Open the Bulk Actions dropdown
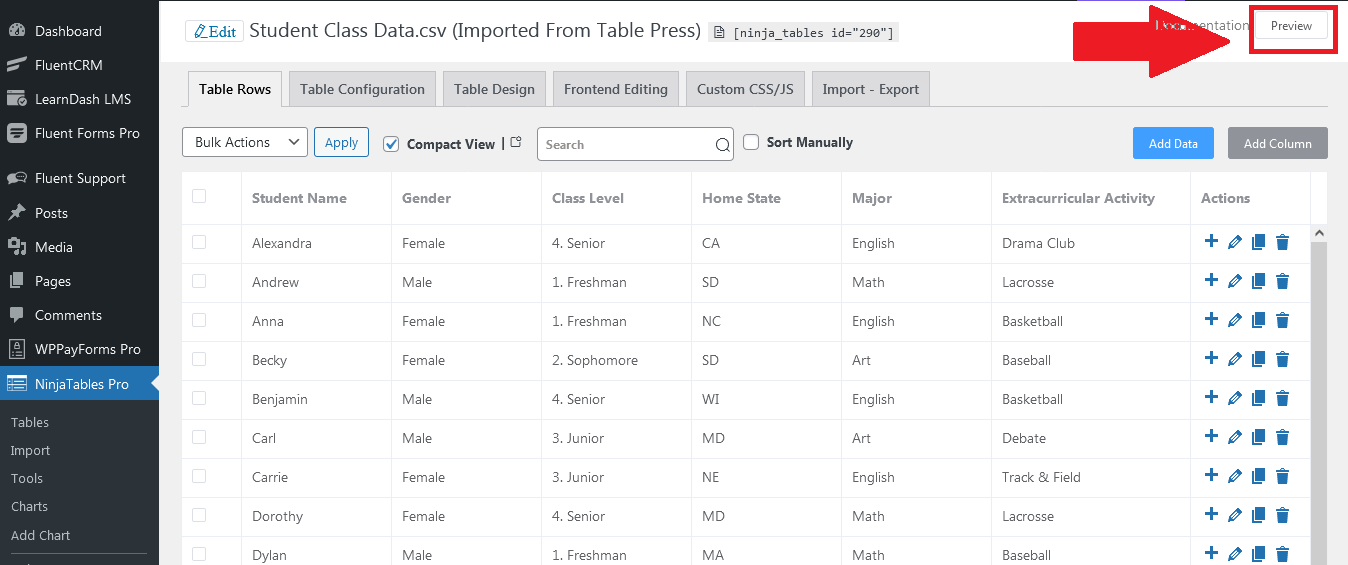1348x565 pixels. pos(245,142)
